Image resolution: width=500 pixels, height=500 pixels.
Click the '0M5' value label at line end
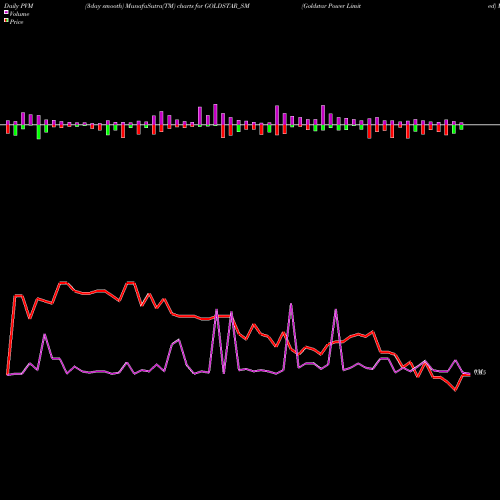point(480,372)
